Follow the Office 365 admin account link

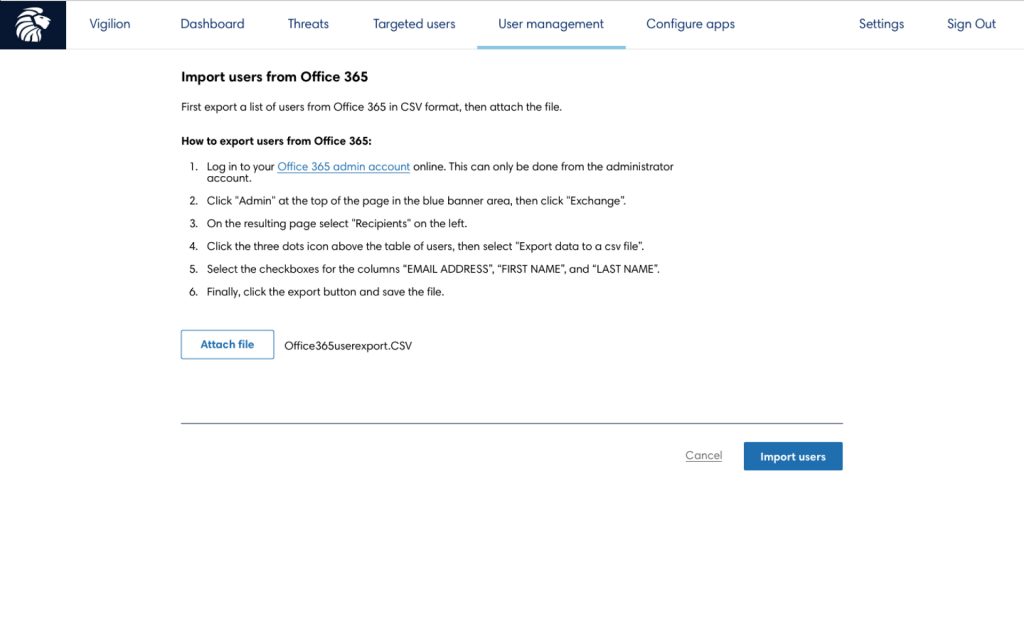click(343, 167)
